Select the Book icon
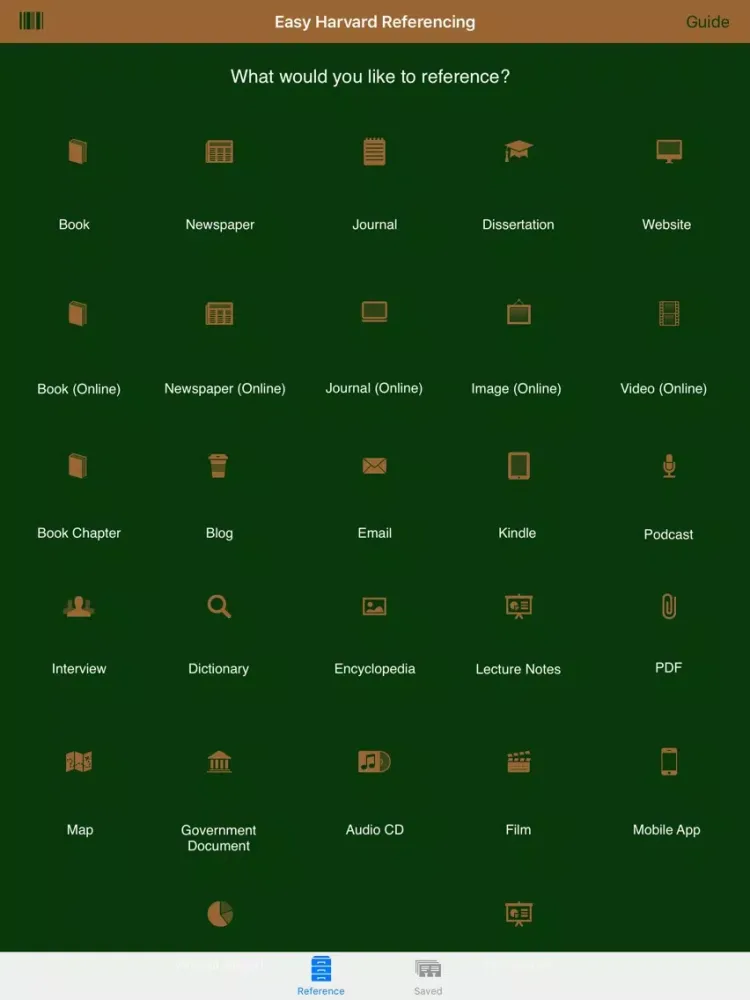750x1000 pixels. coord(78,152)
